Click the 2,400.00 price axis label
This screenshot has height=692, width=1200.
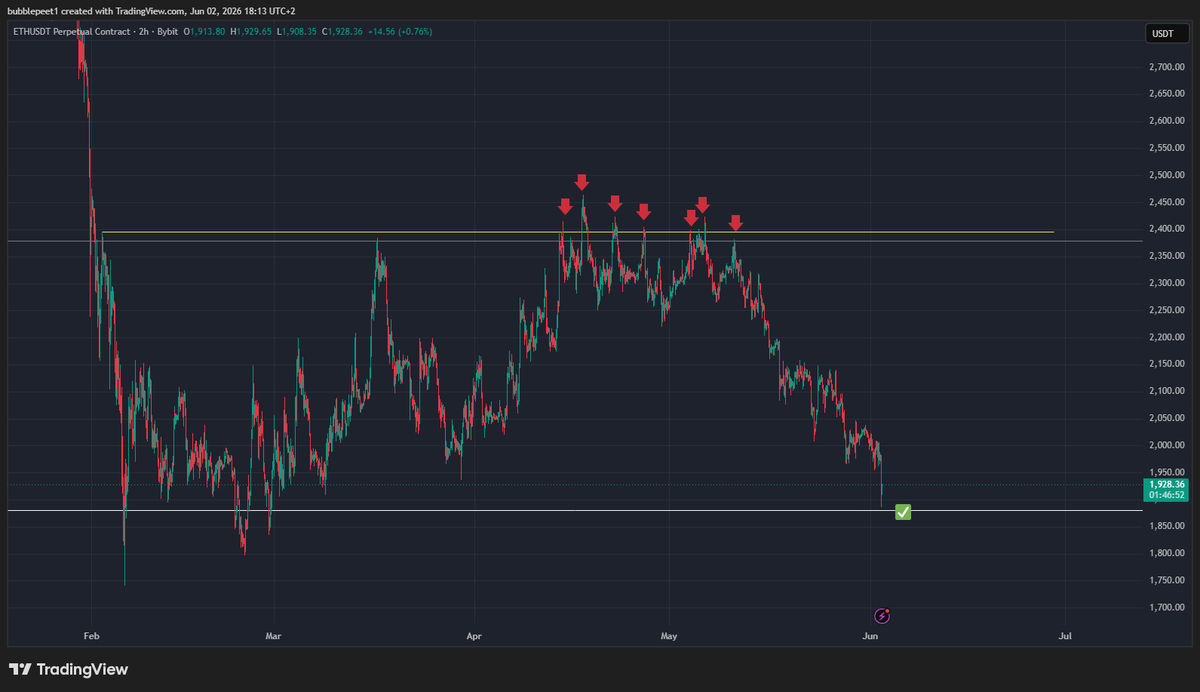[x=1167, y=229]
